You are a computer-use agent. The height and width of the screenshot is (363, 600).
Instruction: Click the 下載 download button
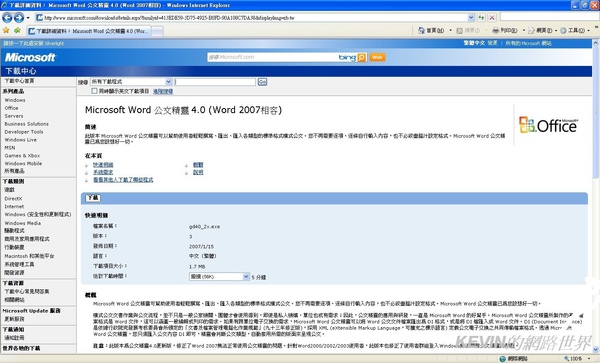(93, 198)
